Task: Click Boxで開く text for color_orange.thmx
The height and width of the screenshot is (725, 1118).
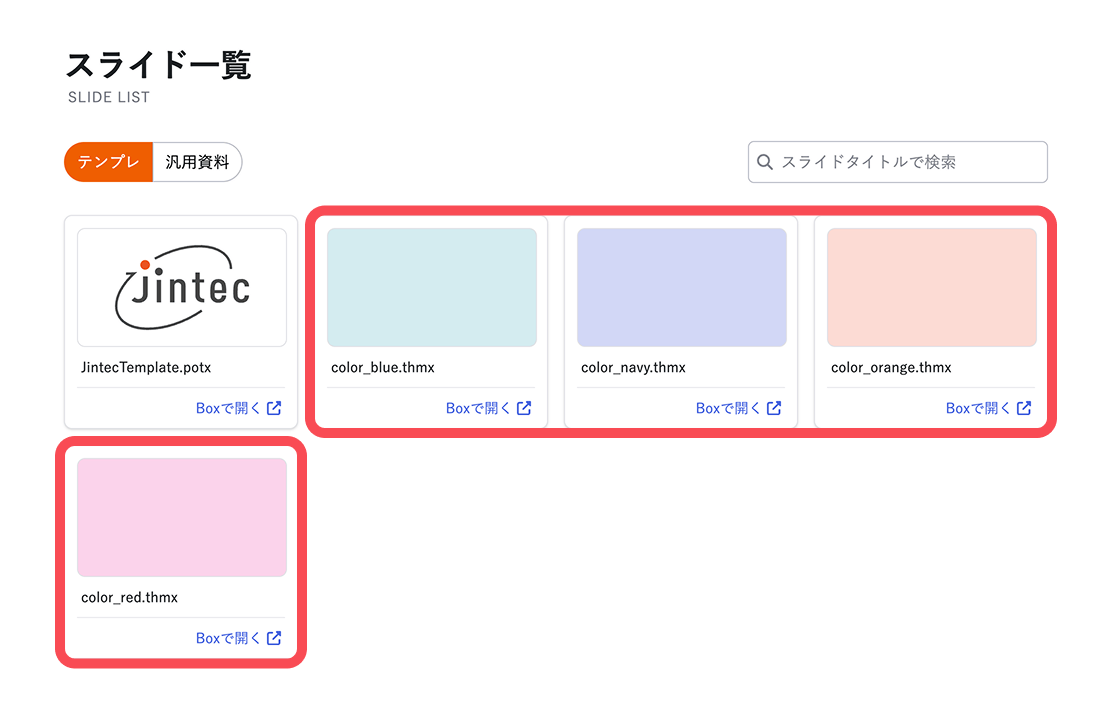Action: (x=978, y=408)
